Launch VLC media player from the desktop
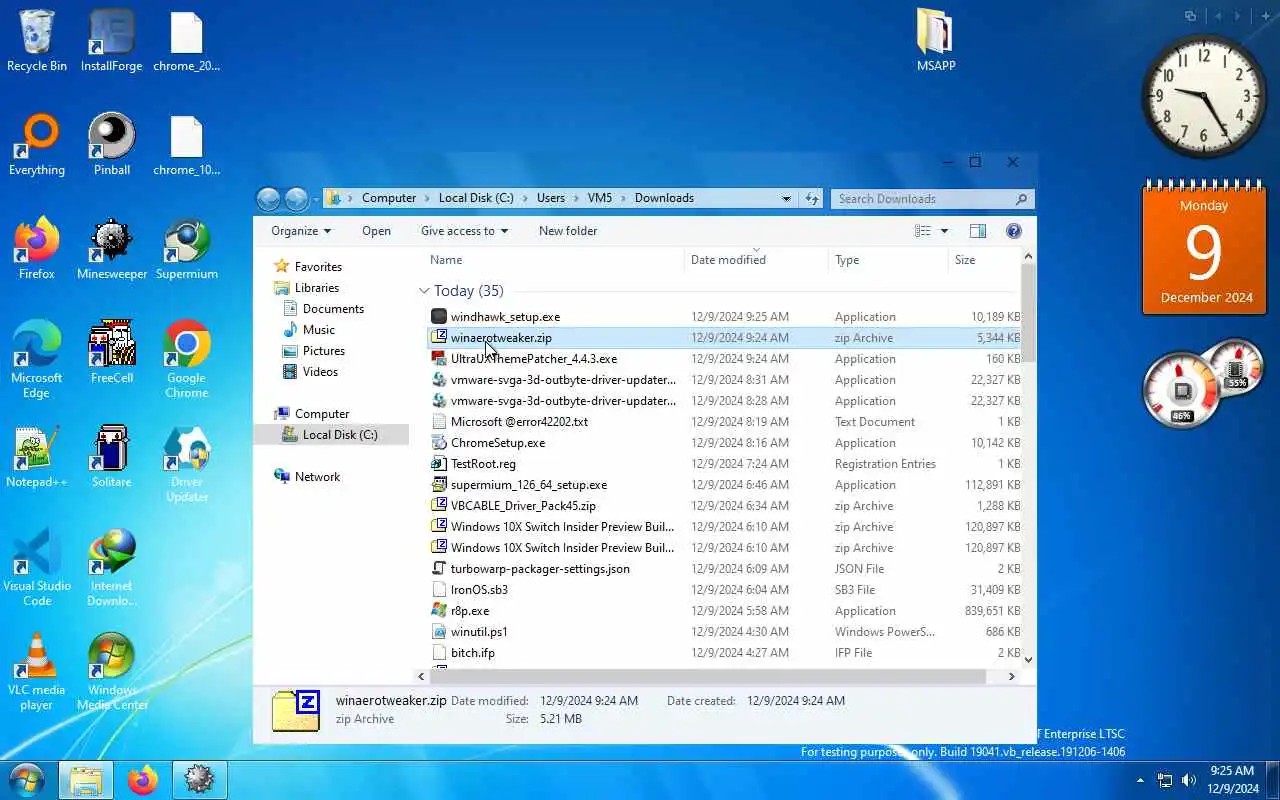1280x800 pixels. [x=37, y=672]
